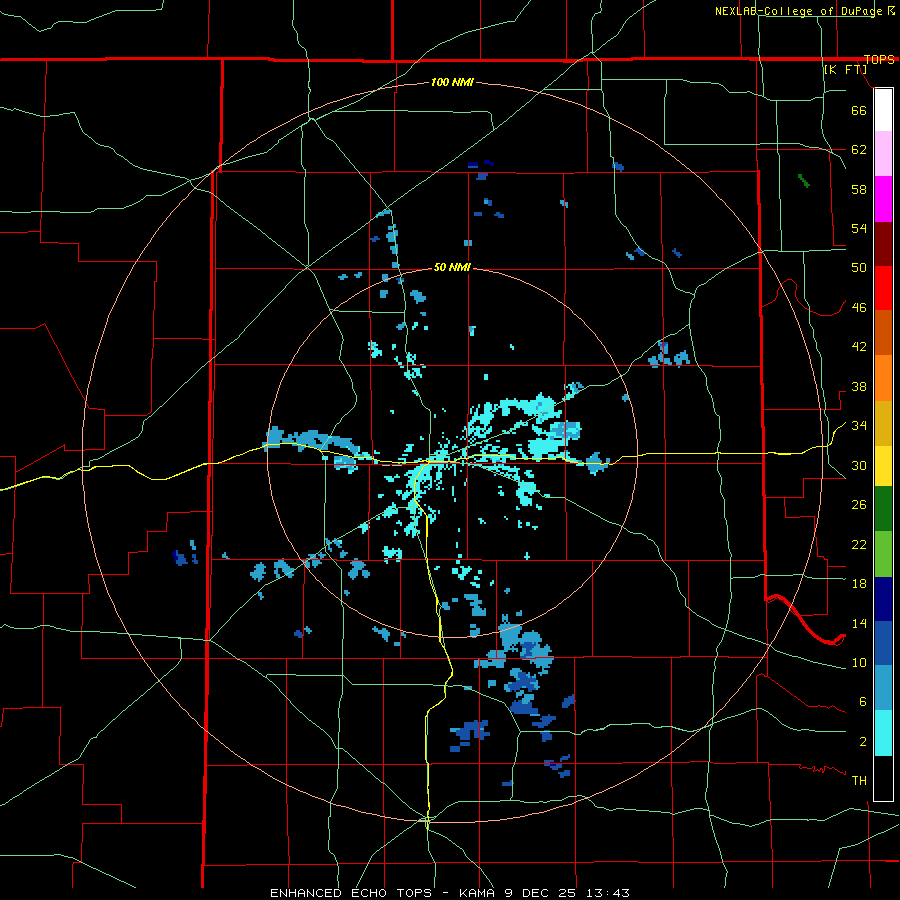Click the '13:43' timestamp in caption
This screenshot has height=900, width=900.
(x=608, y=893)
